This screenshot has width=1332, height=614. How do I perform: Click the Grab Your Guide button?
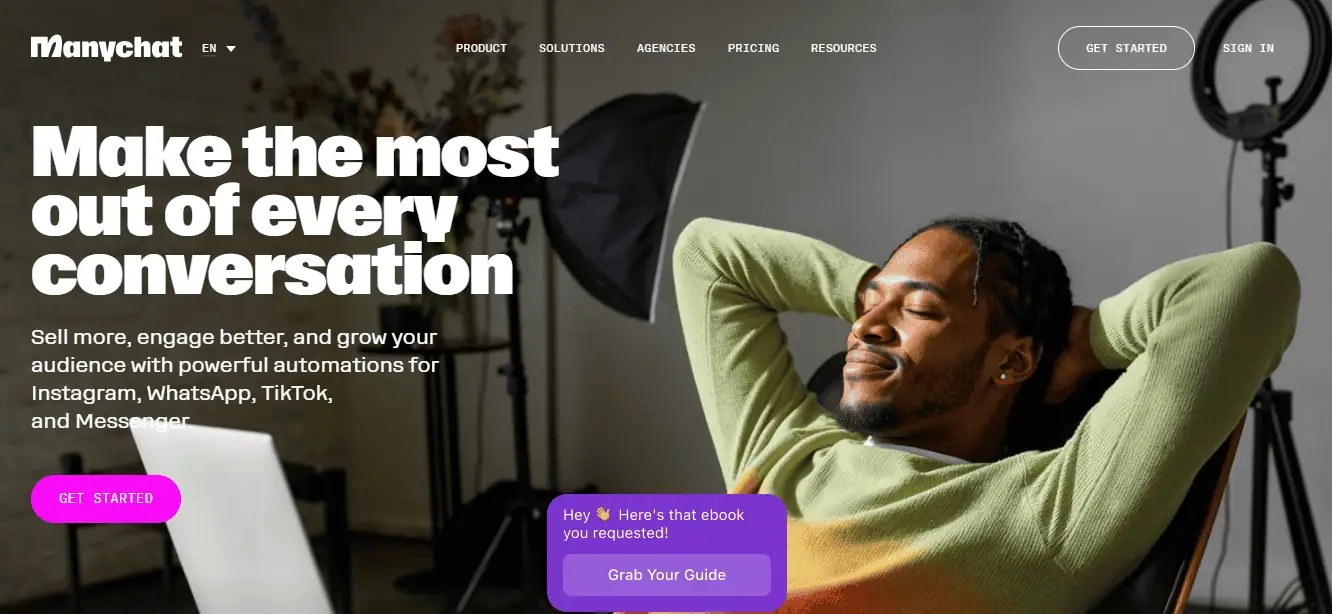[x=667, y=575]
